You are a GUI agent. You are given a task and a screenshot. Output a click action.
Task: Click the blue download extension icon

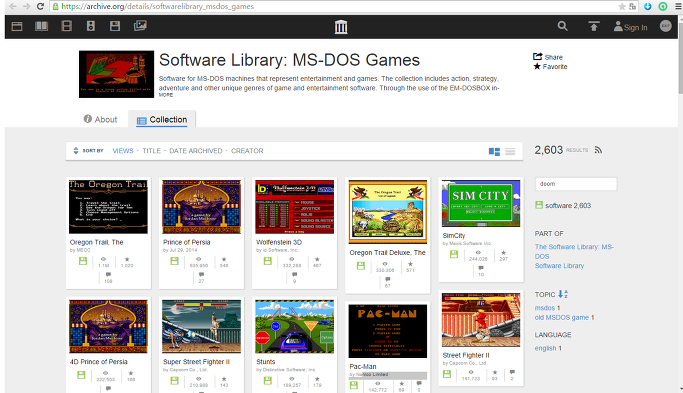[648, 7]
